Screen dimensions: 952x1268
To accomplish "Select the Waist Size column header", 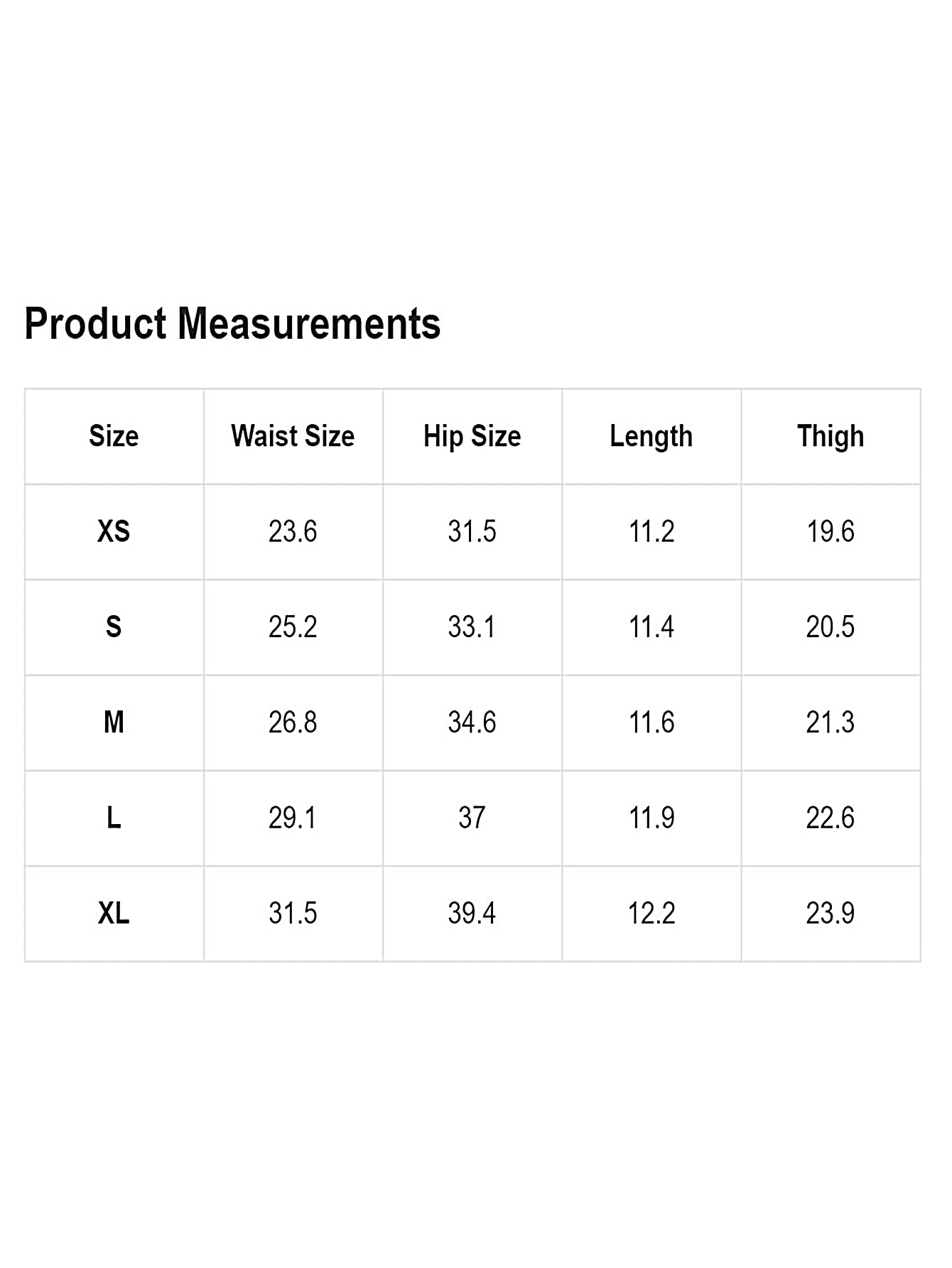I will (293, 435).
